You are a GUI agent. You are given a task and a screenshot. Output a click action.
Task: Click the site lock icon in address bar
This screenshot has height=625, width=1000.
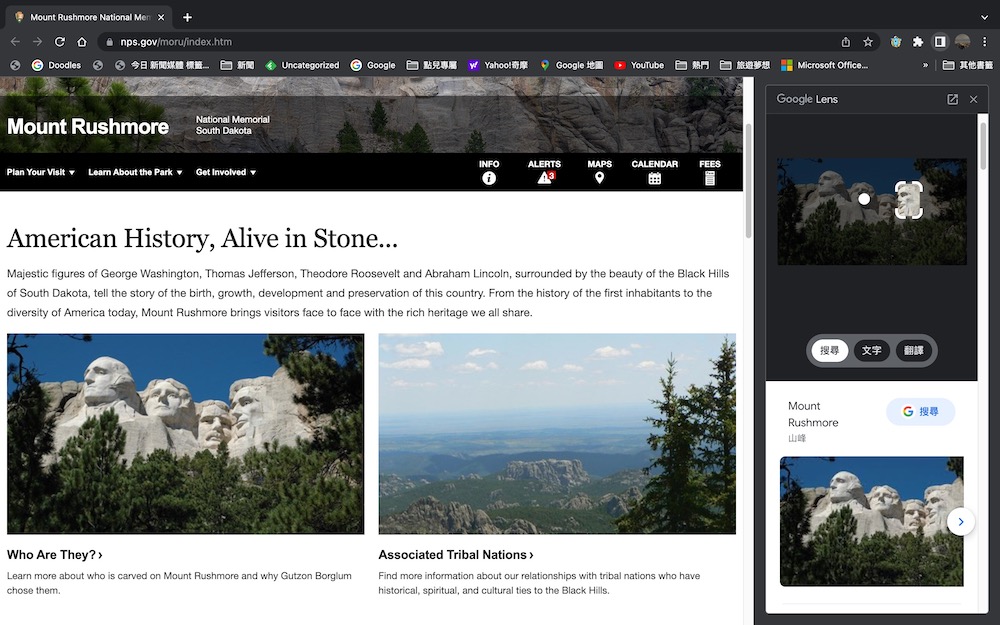coord(109,41)
